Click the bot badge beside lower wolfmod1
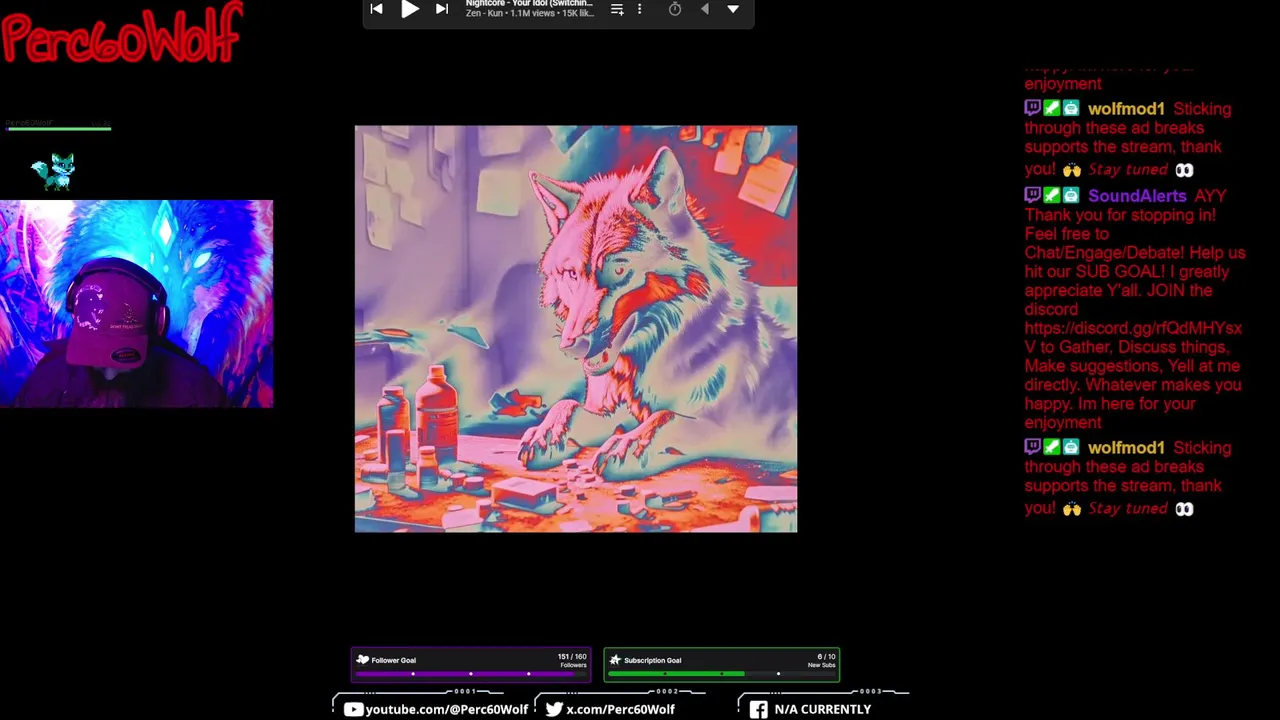1280x720 pixels. click(1071, 447)
